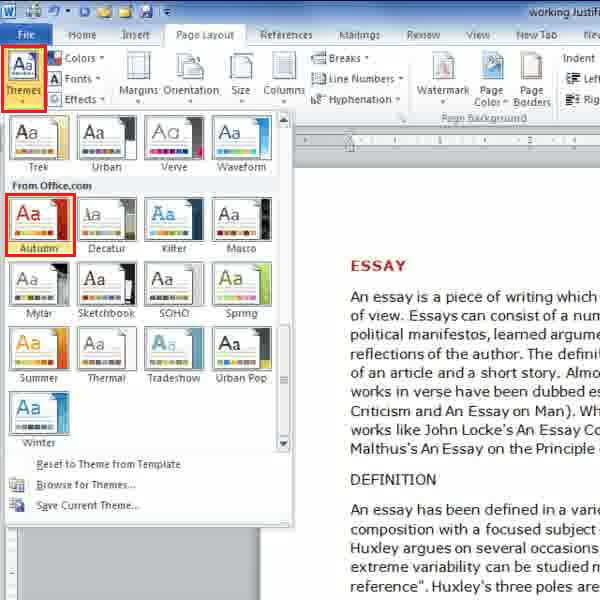Click the first-line indent marker on the ruler

pyautogui.click(x=349, y=138)
